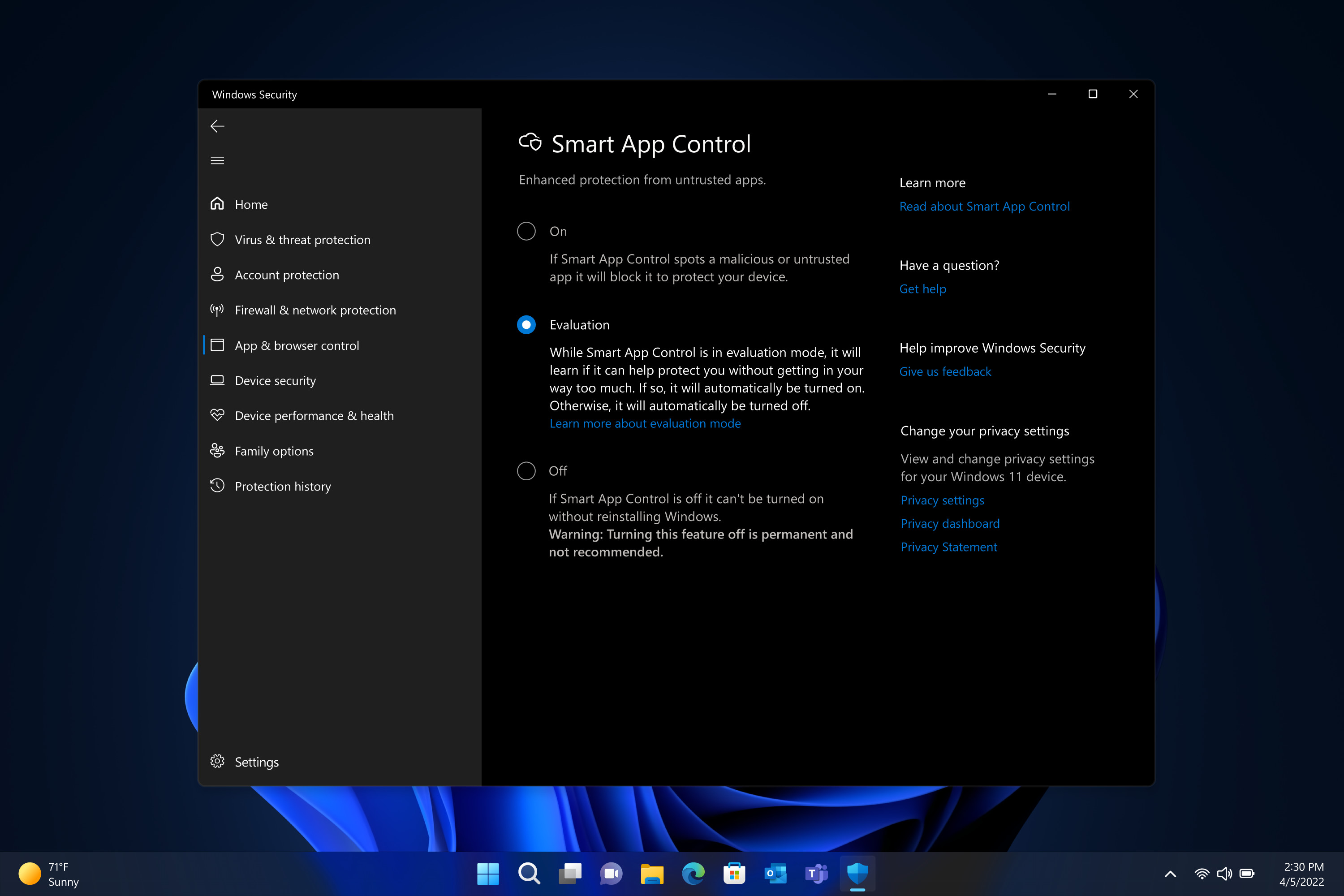Navigate to Protection history

[x=218, y=486]
